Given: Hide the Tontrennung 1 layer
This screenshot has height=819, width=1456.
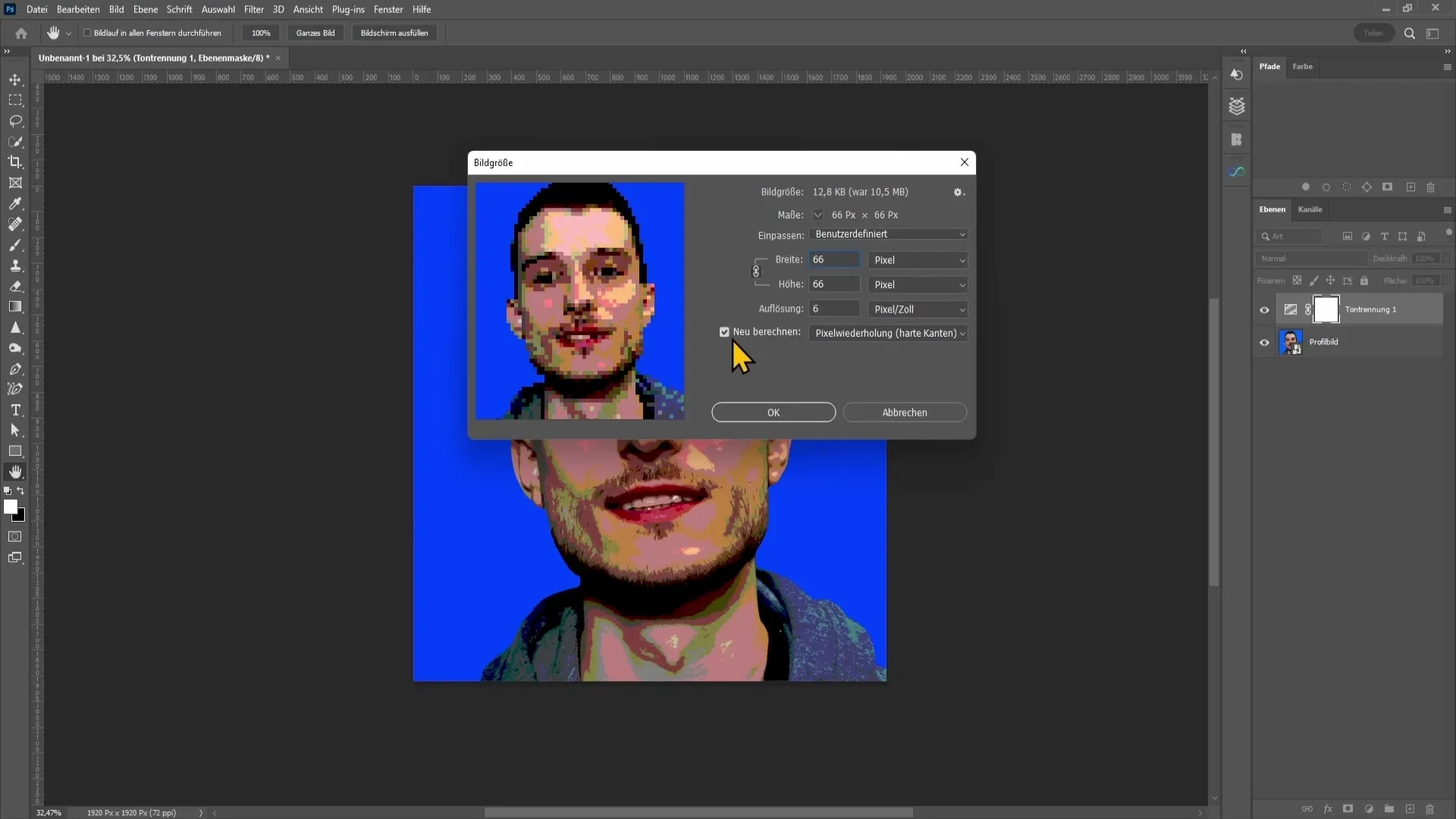Looking at the screenshot, I should click(x=1264, y=309).
